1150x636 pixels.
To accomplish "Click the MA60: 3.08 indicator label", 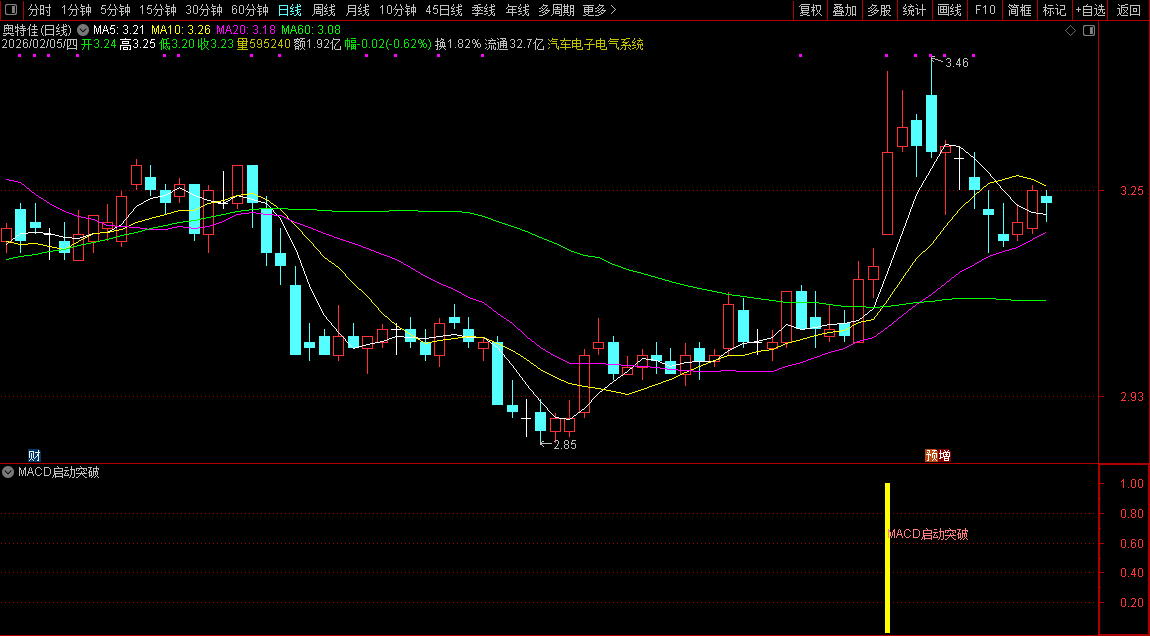I will pos(311,30).
